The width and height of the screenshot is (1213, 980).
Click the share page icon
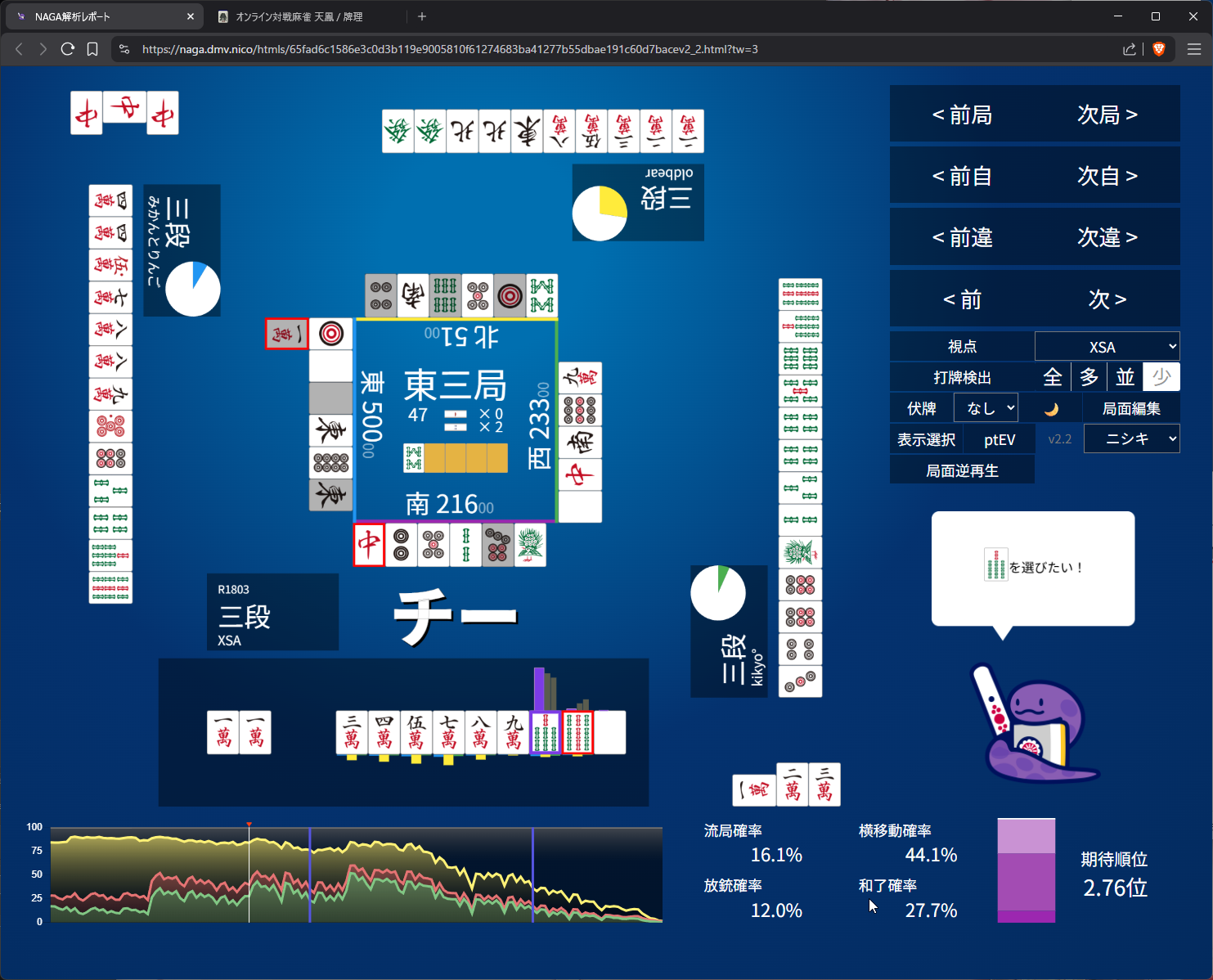[1130, 49]
